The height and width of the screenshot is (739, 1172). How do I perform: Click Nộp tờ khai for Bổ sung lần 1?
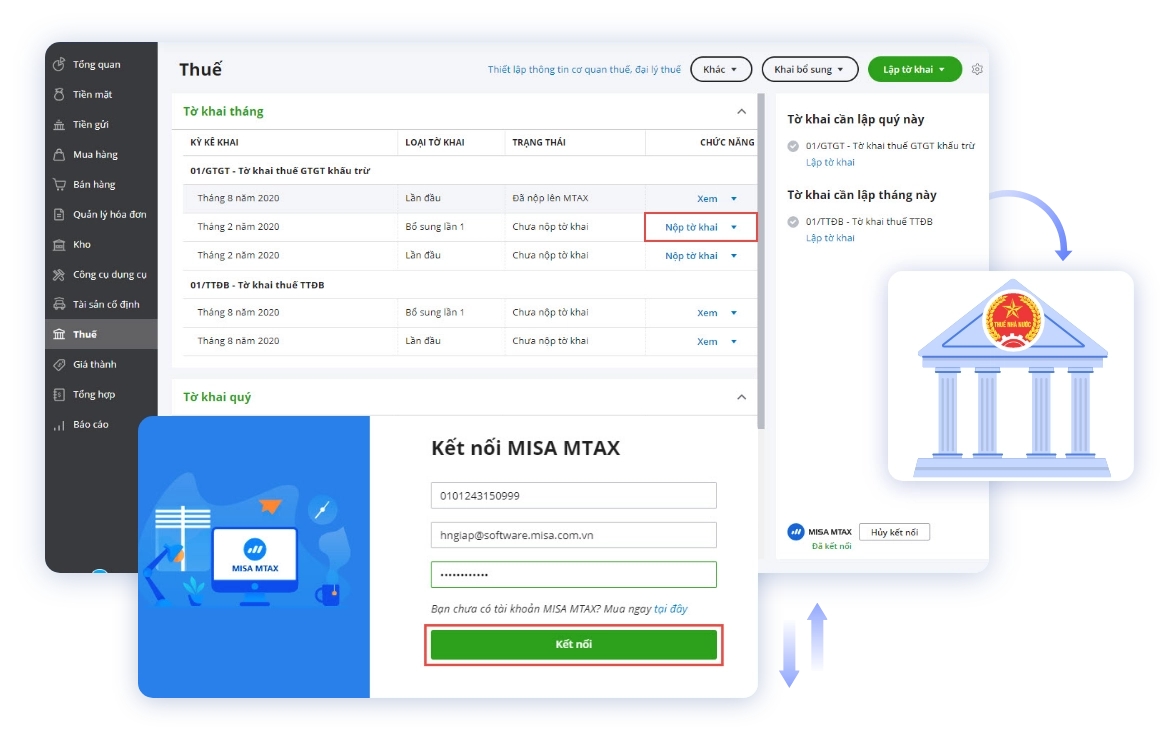click(691, 227)
